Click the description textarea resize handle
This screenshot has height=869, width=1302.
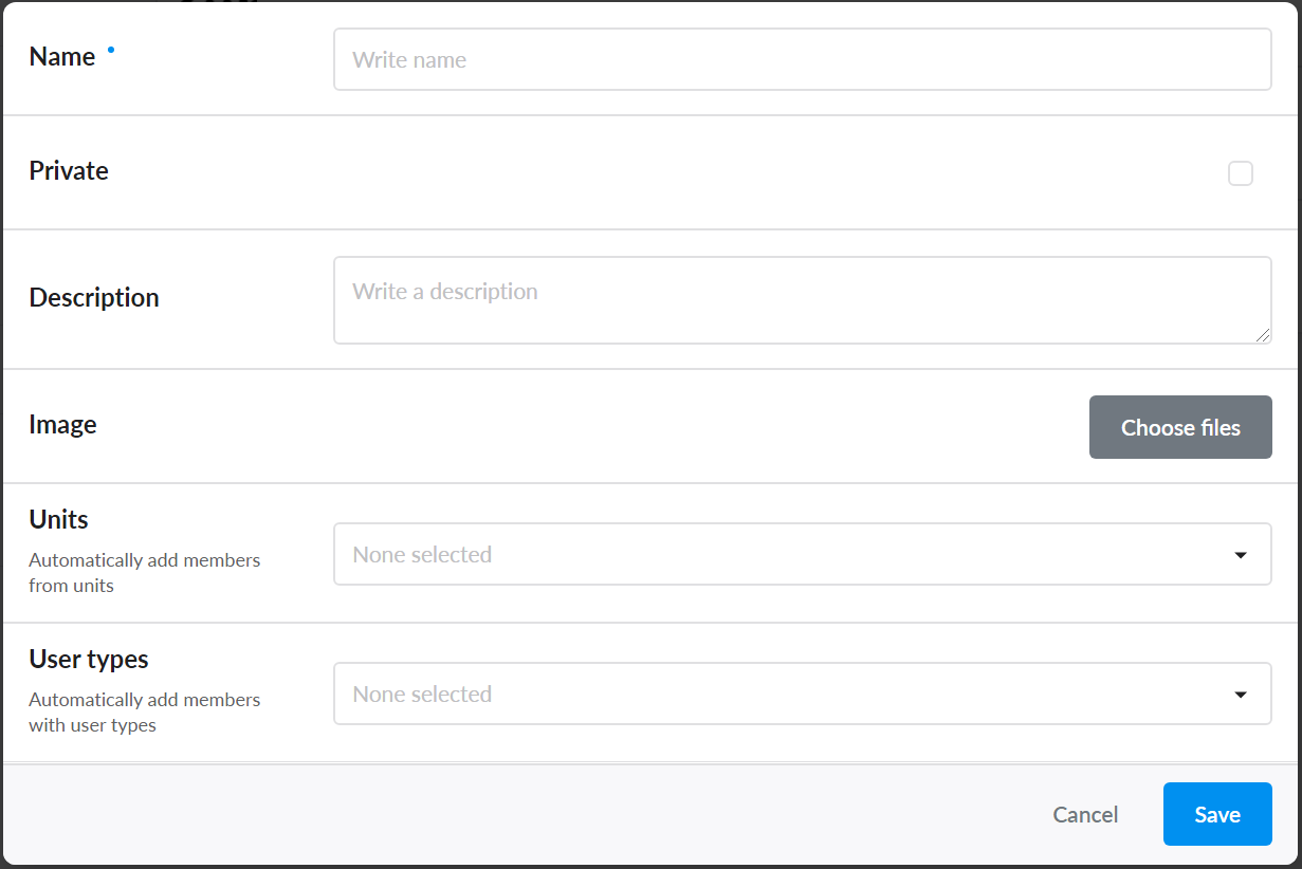pos(1263,336)
